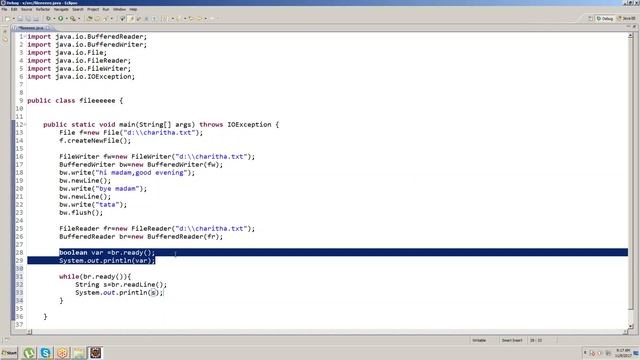Collapse the main method fold at line 12
Screen dimensions: 640x360
click(x=25, y=124)
